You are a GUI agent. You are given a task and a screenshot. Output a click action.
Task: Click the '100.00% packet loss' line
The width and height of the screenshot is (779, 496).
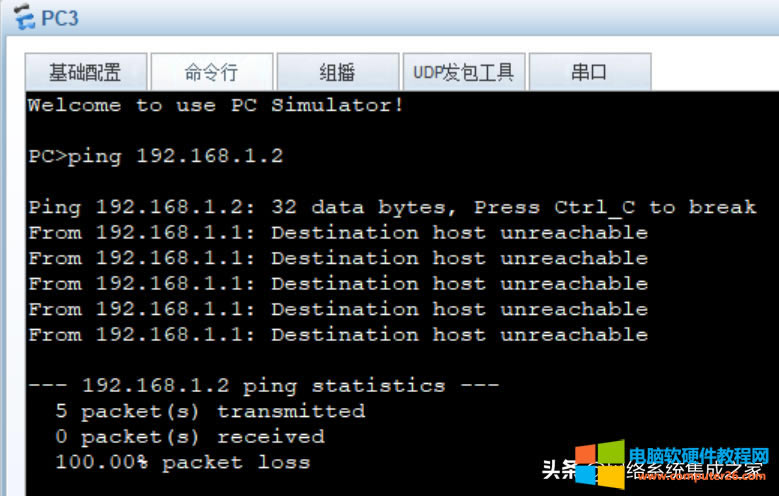click(x=182, y=462)
